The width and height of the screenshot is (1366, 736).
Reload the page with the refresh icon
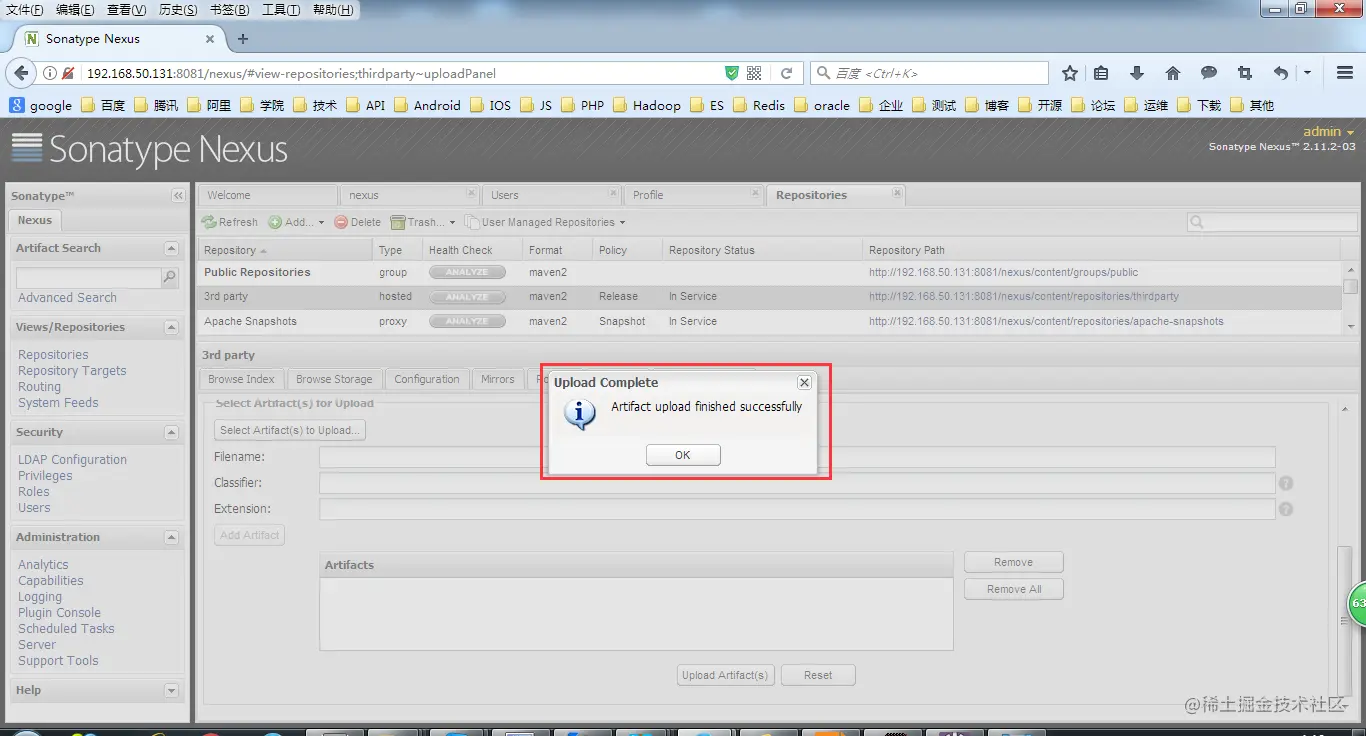pyautogui.click(x=787, y=73)
